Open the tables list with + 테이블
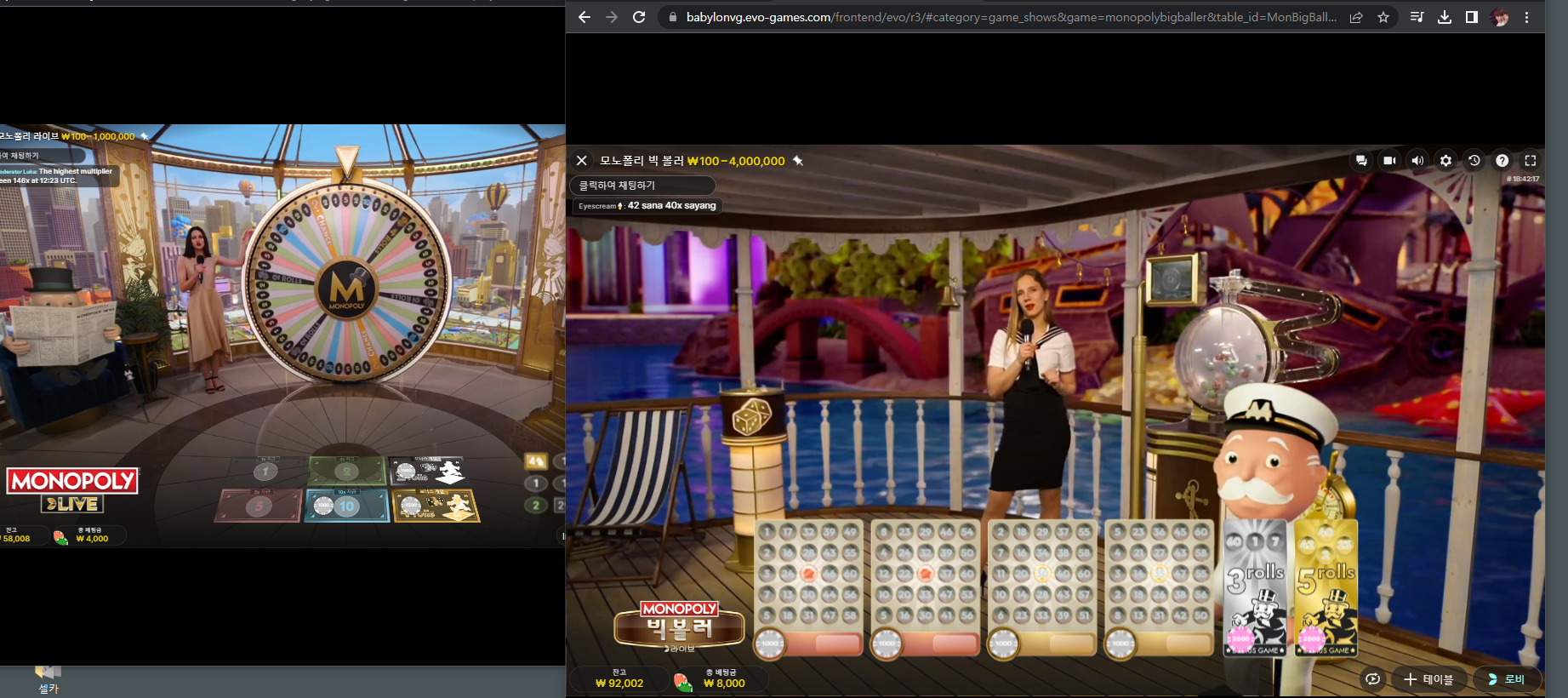Viewport: 1568px width, 698px height. [1428, 678]
